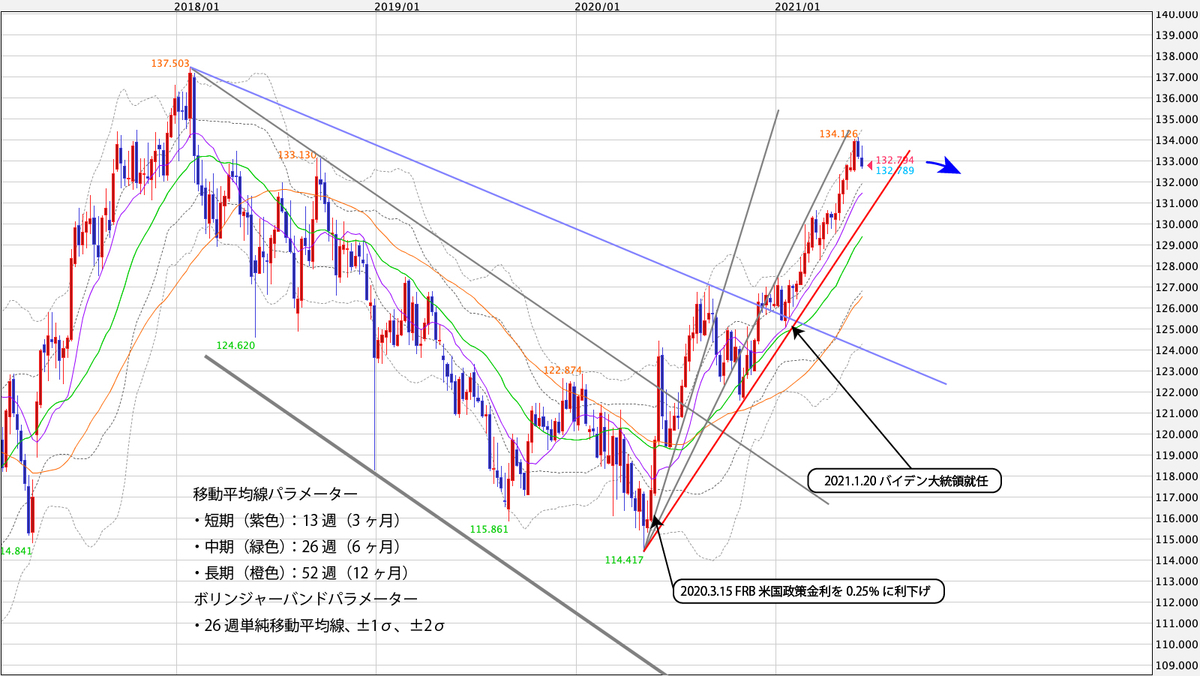Click the 132.000 price axis label
1200x676 pixels.
pyautogui.click(x=1176, y=182)
